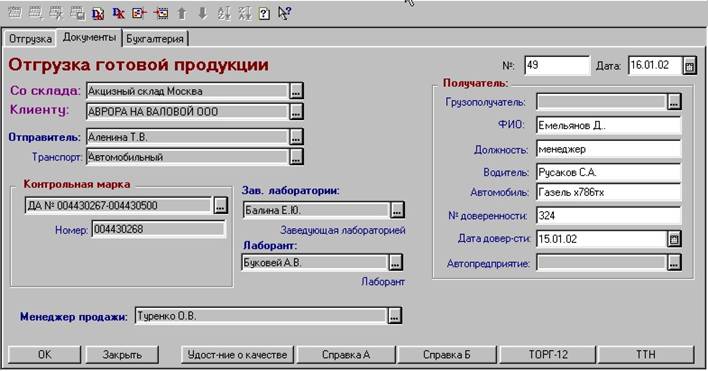The width and height of the screenshot is (708, 371).
Task: Click the input-based-on icon with left arrow
Action: click(x=139, y=14)
